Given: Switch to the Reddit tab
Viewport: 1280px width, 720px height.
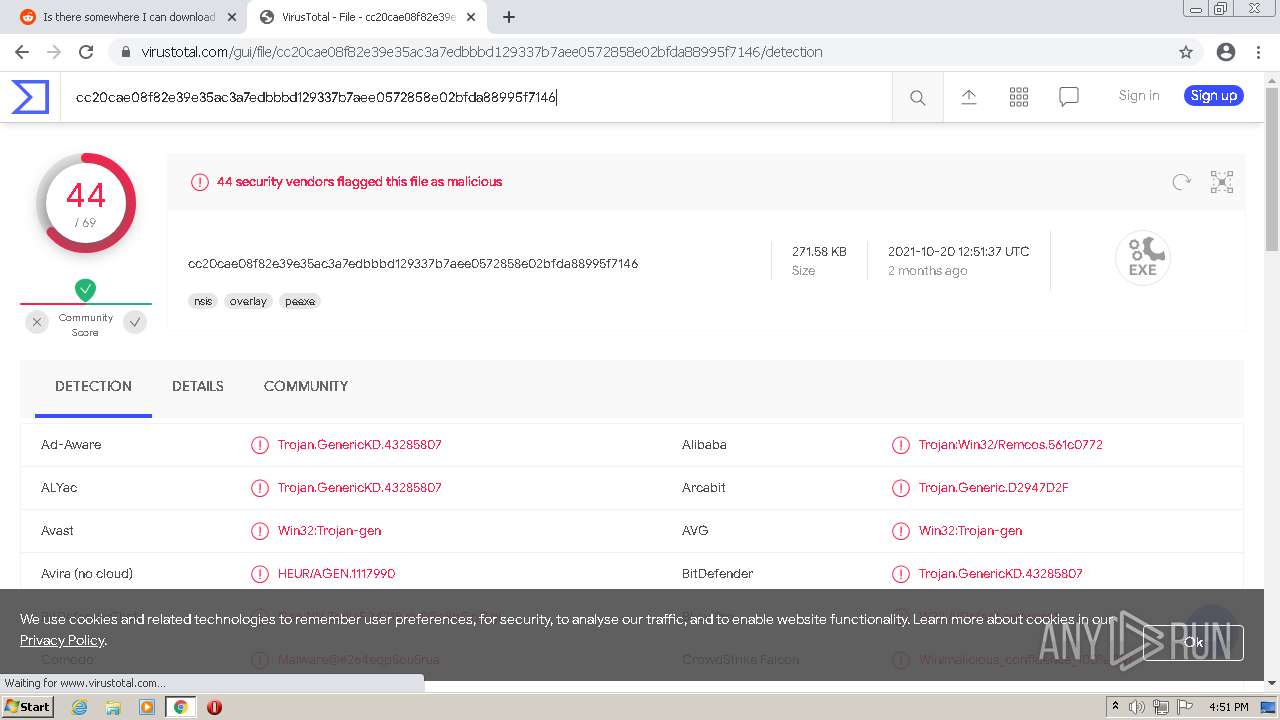Looking at the screenshot, I should point(128,17).
